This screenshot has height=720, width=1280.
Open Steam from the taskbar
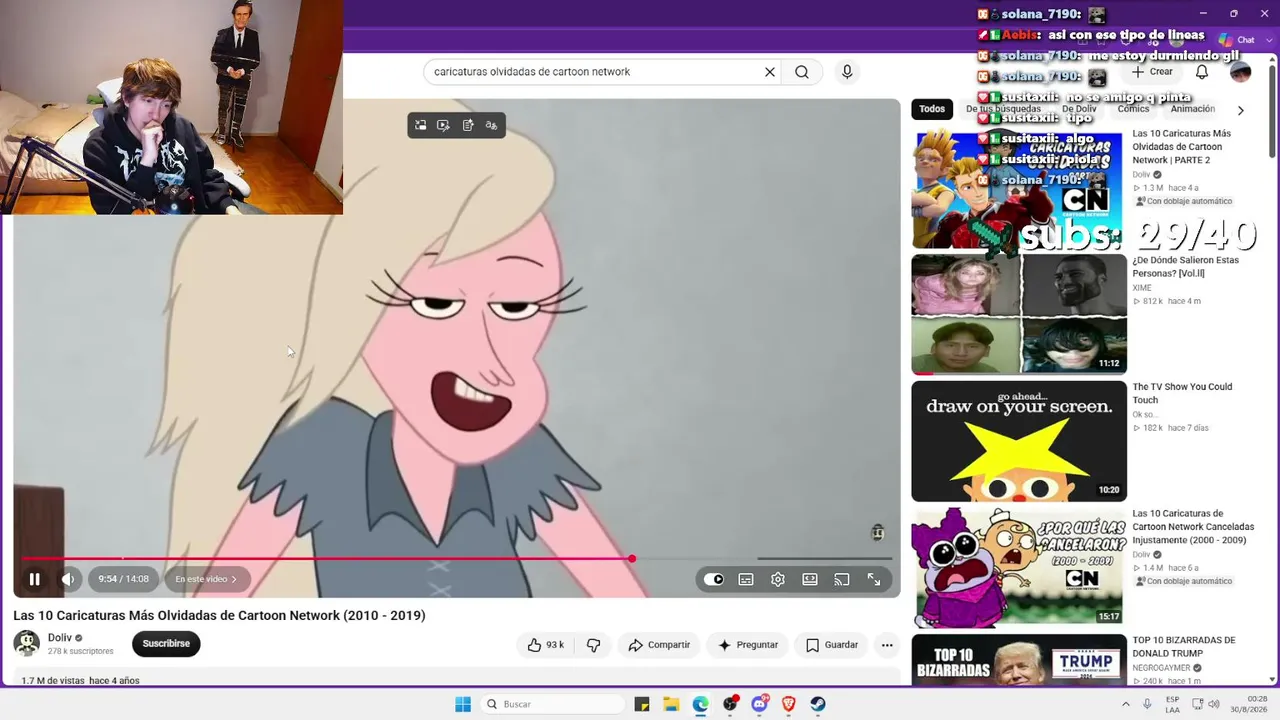[x=818, y=704]
